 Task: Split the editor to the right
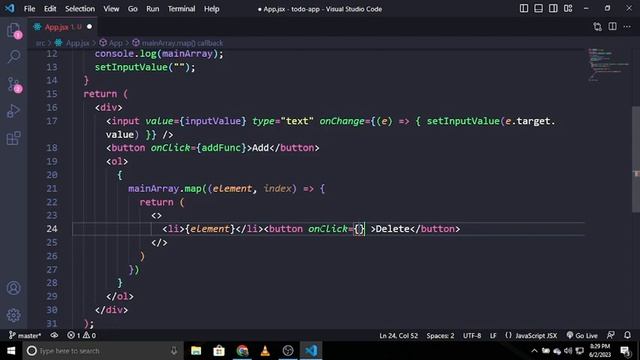pyautogui.click(x=612, y=27)
